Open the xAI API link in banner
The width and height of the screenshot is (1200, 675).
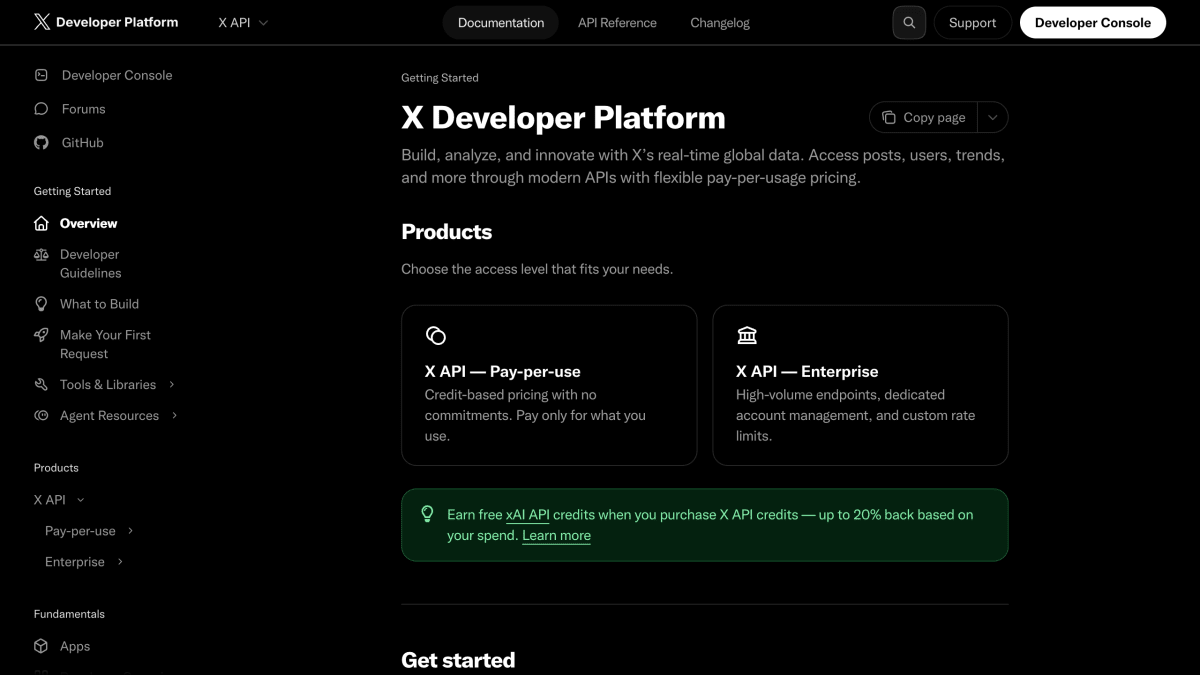point(528,515)
